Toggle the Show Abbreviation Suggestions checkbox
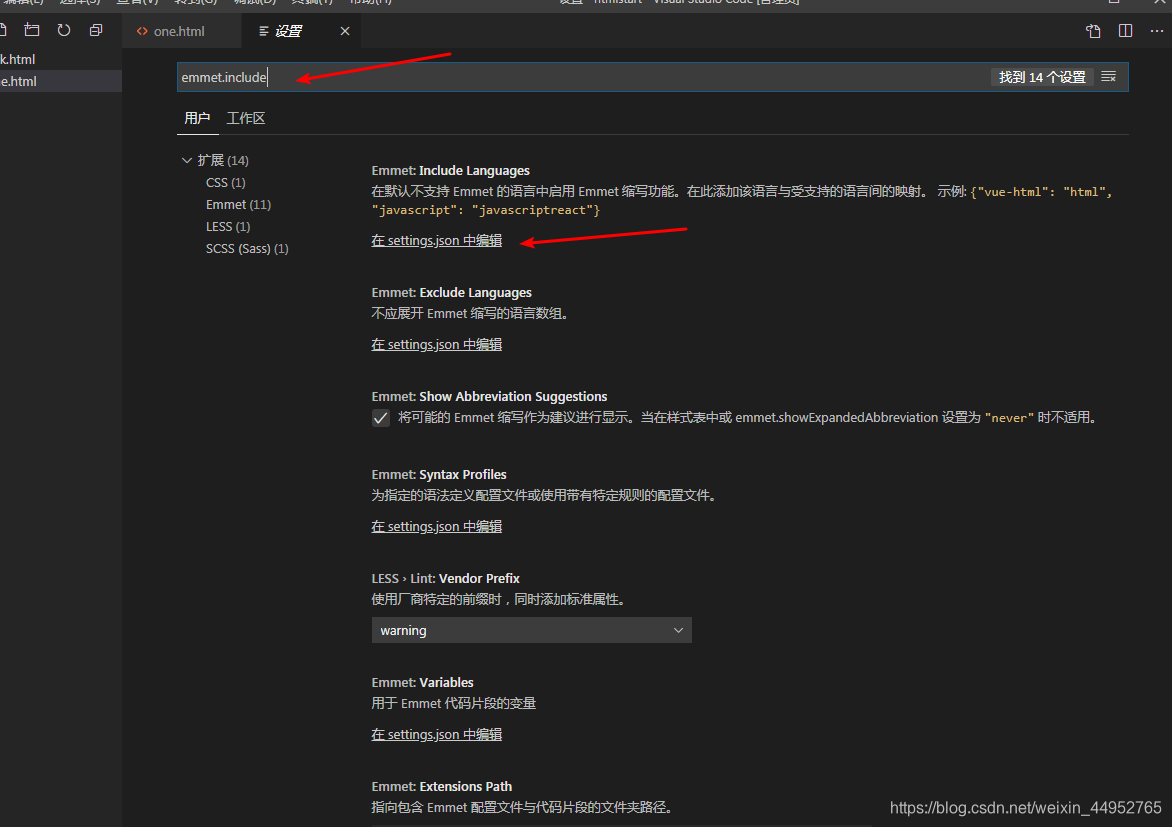 point(380,418)
